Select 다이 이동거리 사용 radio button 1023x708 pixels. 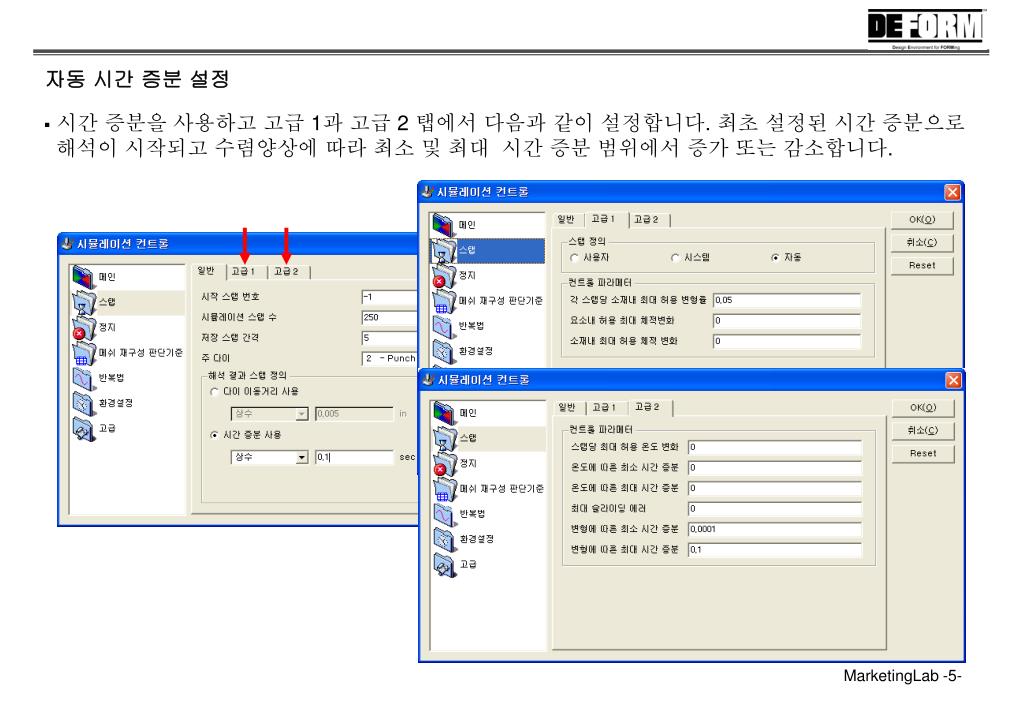coord(214,392)
